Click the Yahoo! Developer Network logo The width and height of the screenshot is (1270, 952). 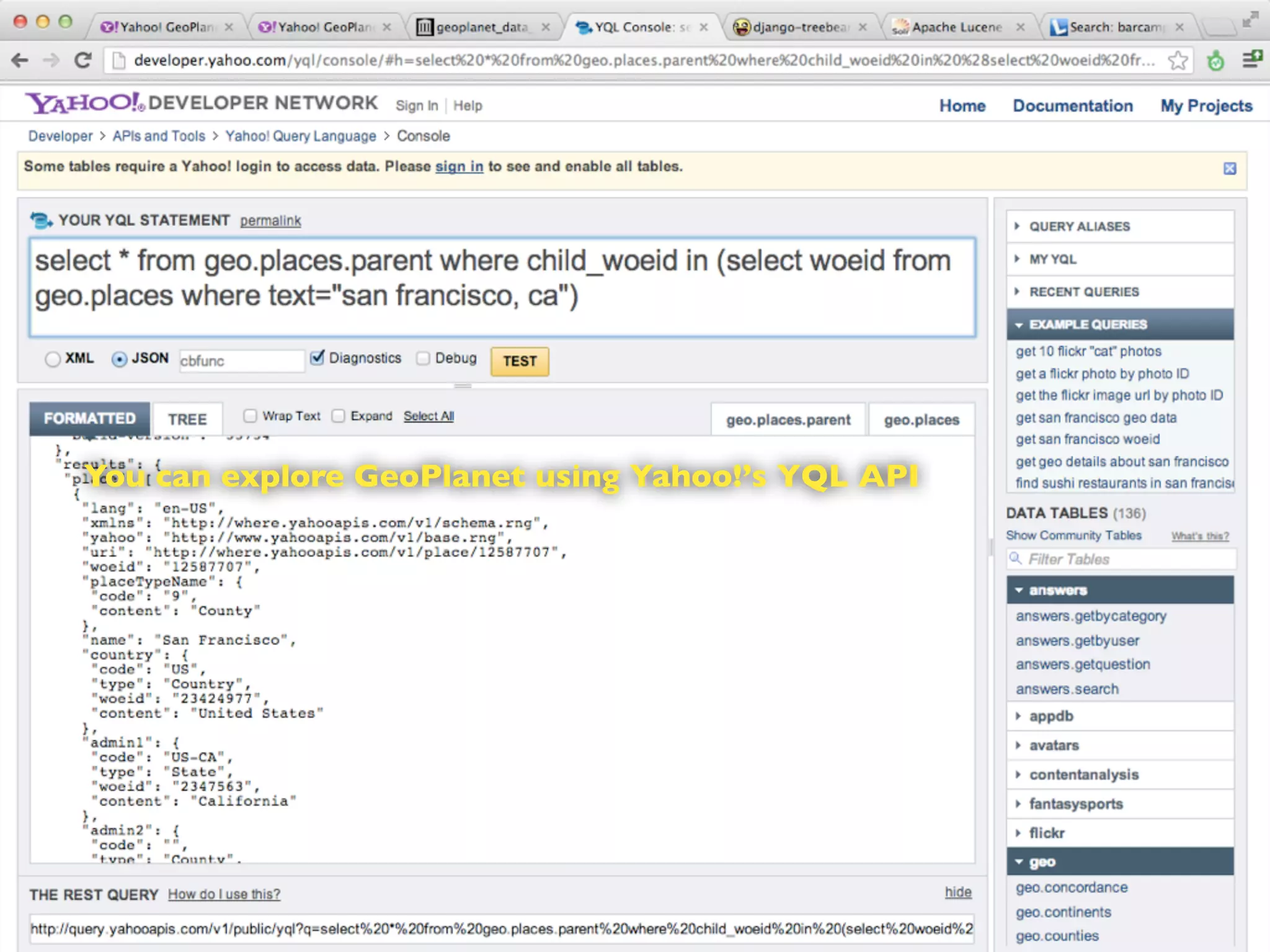pyautogui.click(x=201, y=103)
